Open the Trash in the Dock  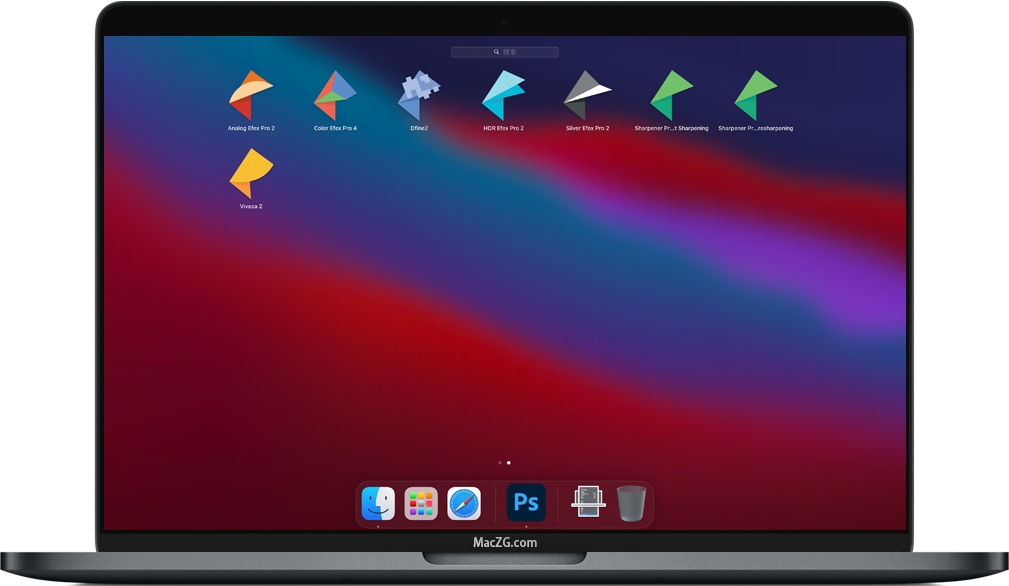pyautogui.click(x=631, y=503)
